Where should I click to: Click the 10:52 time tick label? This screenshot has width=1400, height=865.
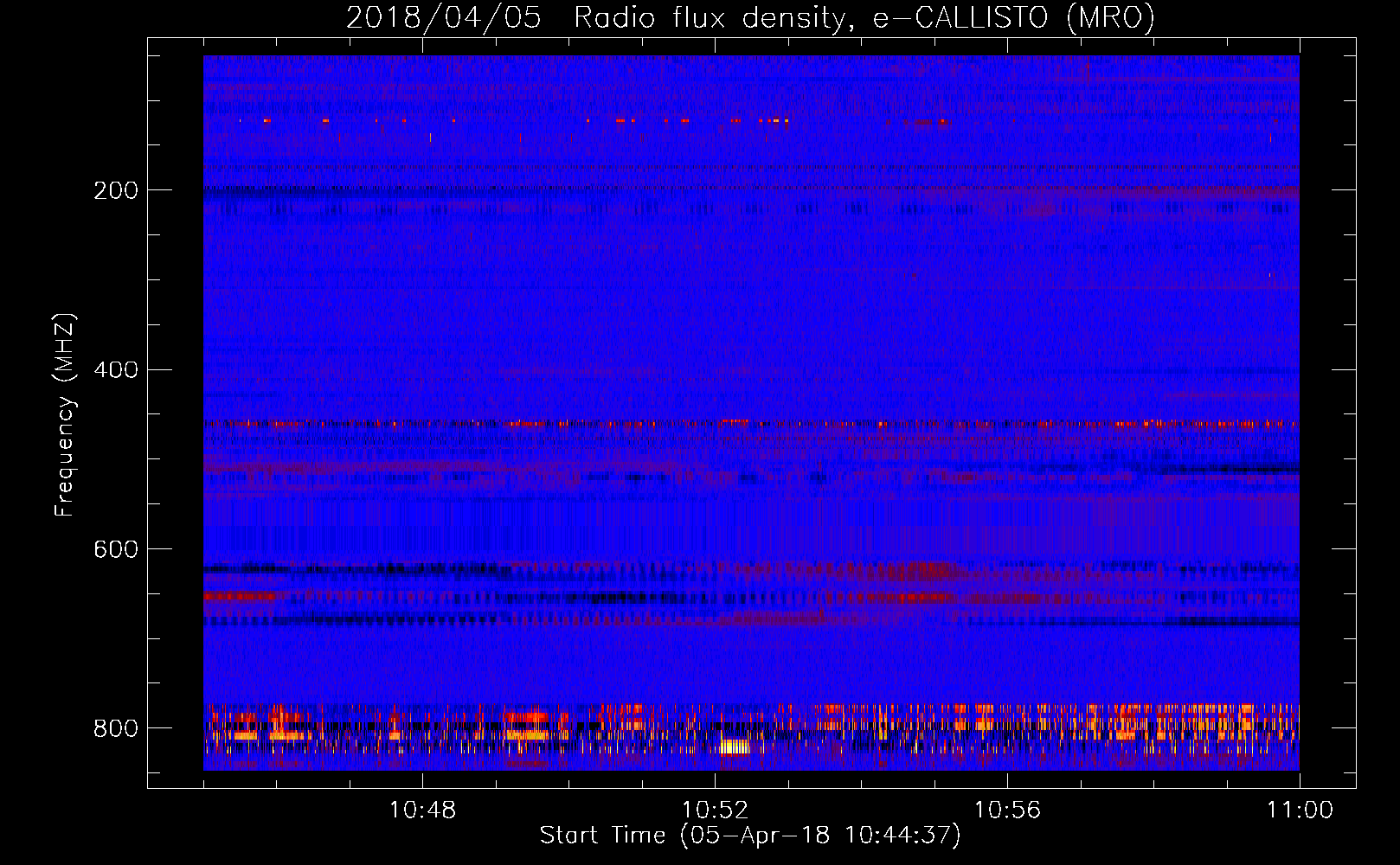point(715,811)
